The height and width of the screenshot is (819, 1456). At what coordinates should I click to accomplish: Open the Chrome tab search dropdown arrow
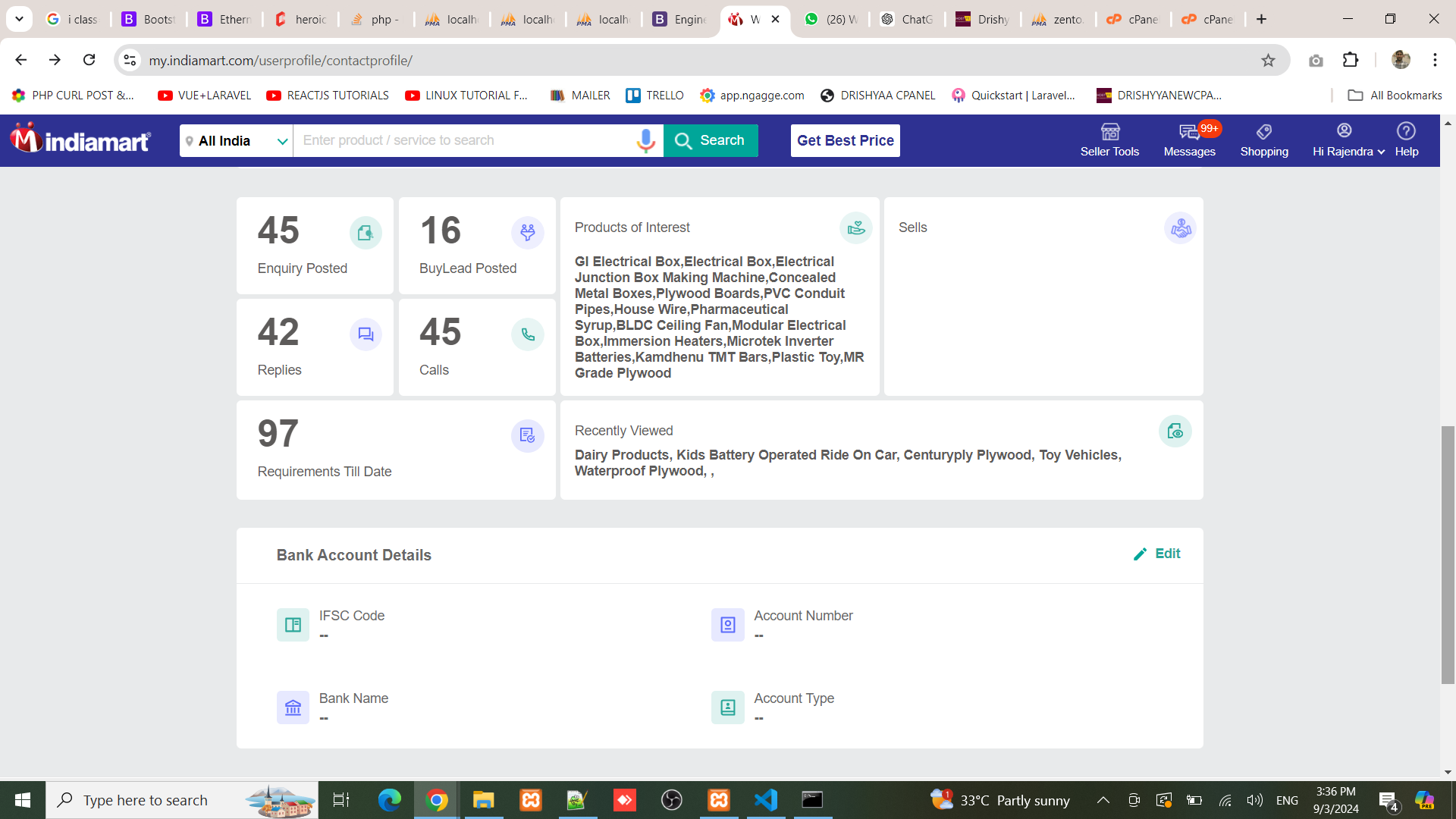(x=19, y=19)
